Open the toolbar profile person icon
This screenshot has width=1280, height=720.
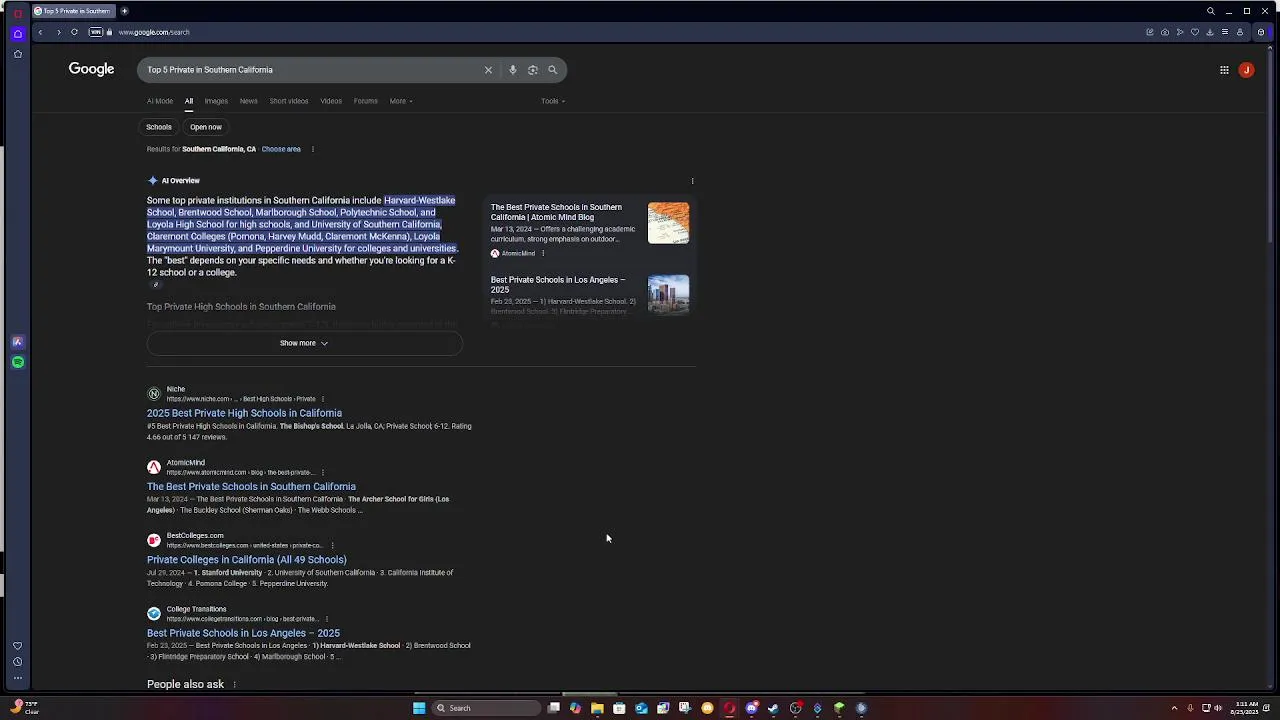[x=1240, y=32]
